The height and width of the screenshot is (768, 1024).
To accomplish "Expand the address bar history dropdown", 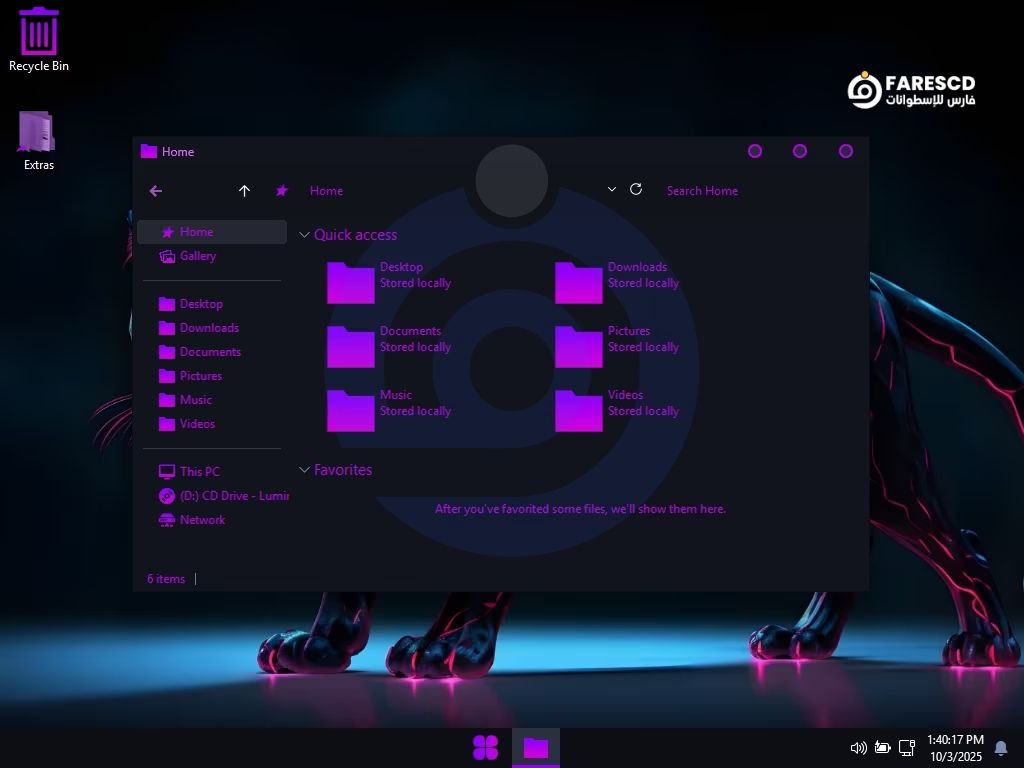I will tap(612, 190).
